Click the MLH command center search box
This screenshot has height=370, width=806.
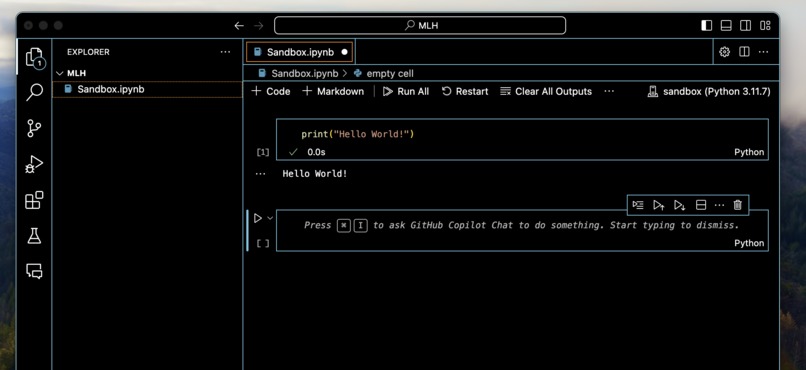420,25
